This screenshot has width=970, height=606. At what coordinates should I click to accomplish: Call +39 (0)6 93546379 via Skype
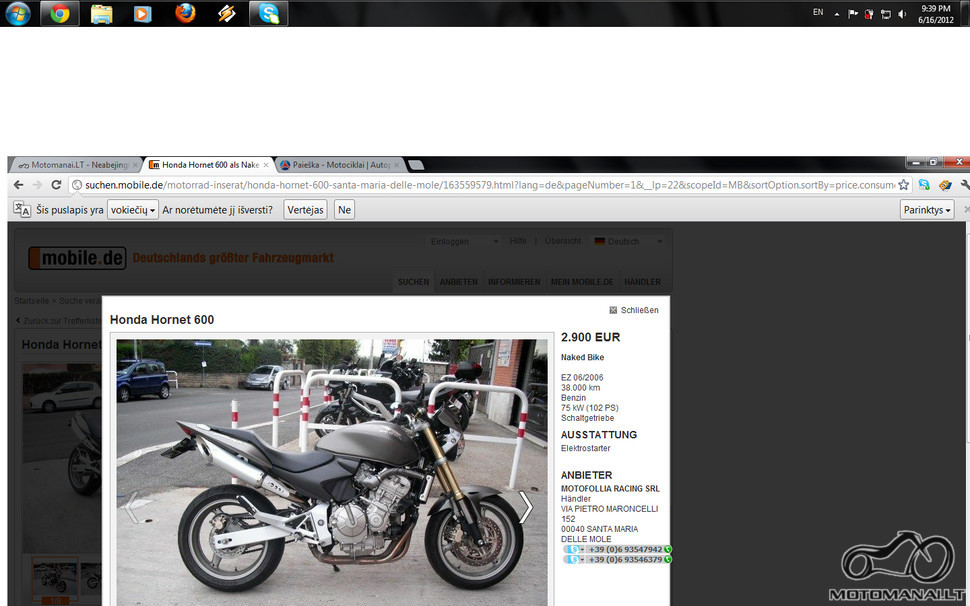(x=617, y=560)
